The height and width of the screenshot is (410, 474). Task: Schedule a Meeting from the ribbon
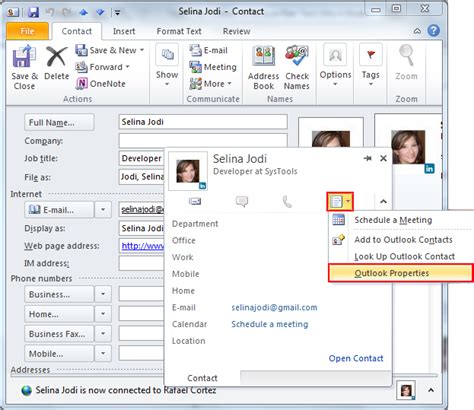tap(213, 67)
